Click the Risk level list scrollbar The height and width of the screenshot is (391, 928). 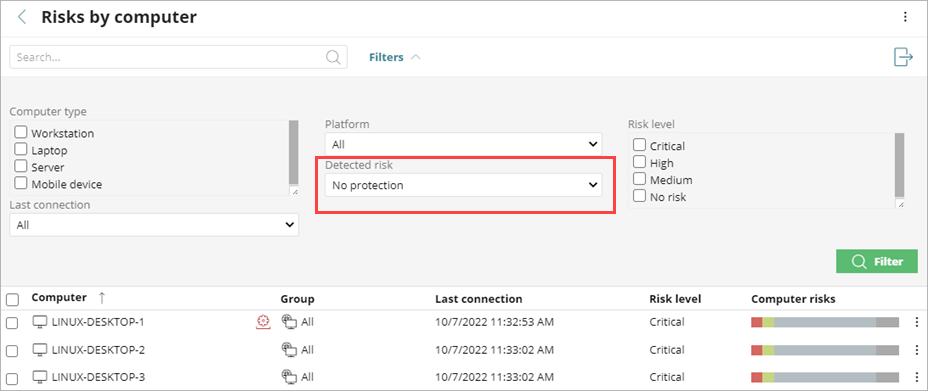[900, 165]
